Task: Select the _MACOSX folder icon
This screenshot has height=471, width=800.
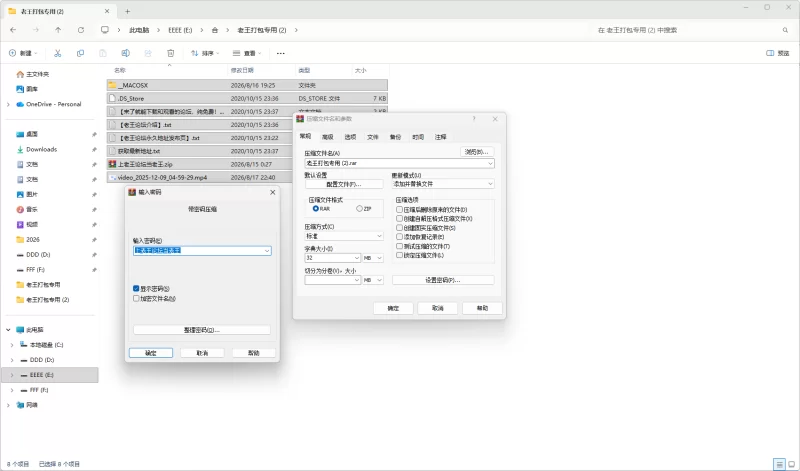Action: tap(112, 85)
